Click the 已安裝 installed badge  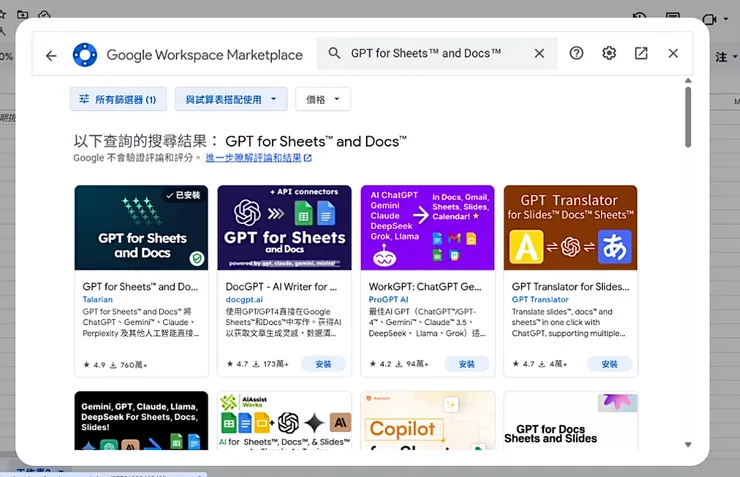click(x=184, y=195)
